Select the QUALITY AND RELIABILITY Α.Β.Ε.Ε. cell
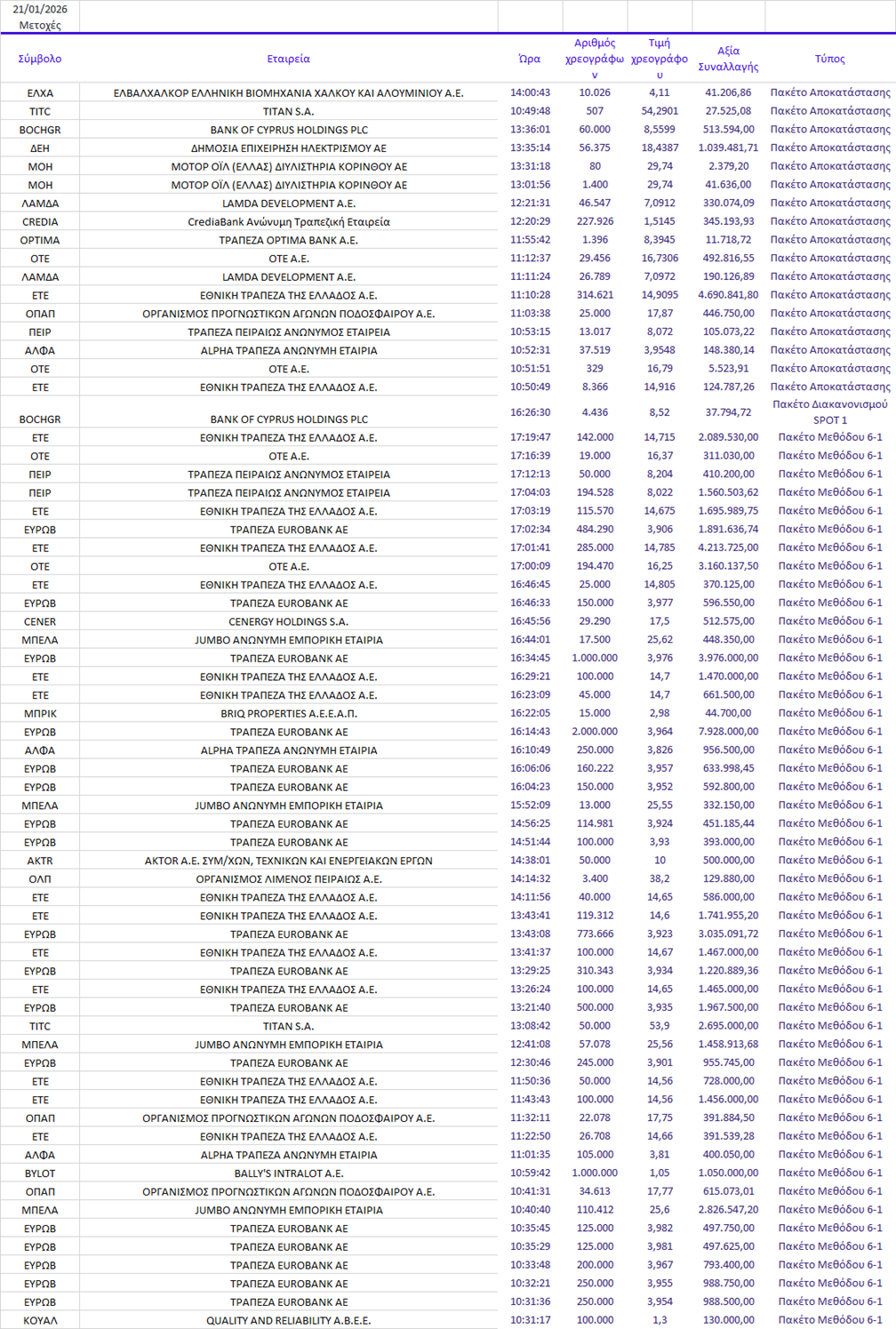896x1329 pixels. click(x=289, y=1320)
